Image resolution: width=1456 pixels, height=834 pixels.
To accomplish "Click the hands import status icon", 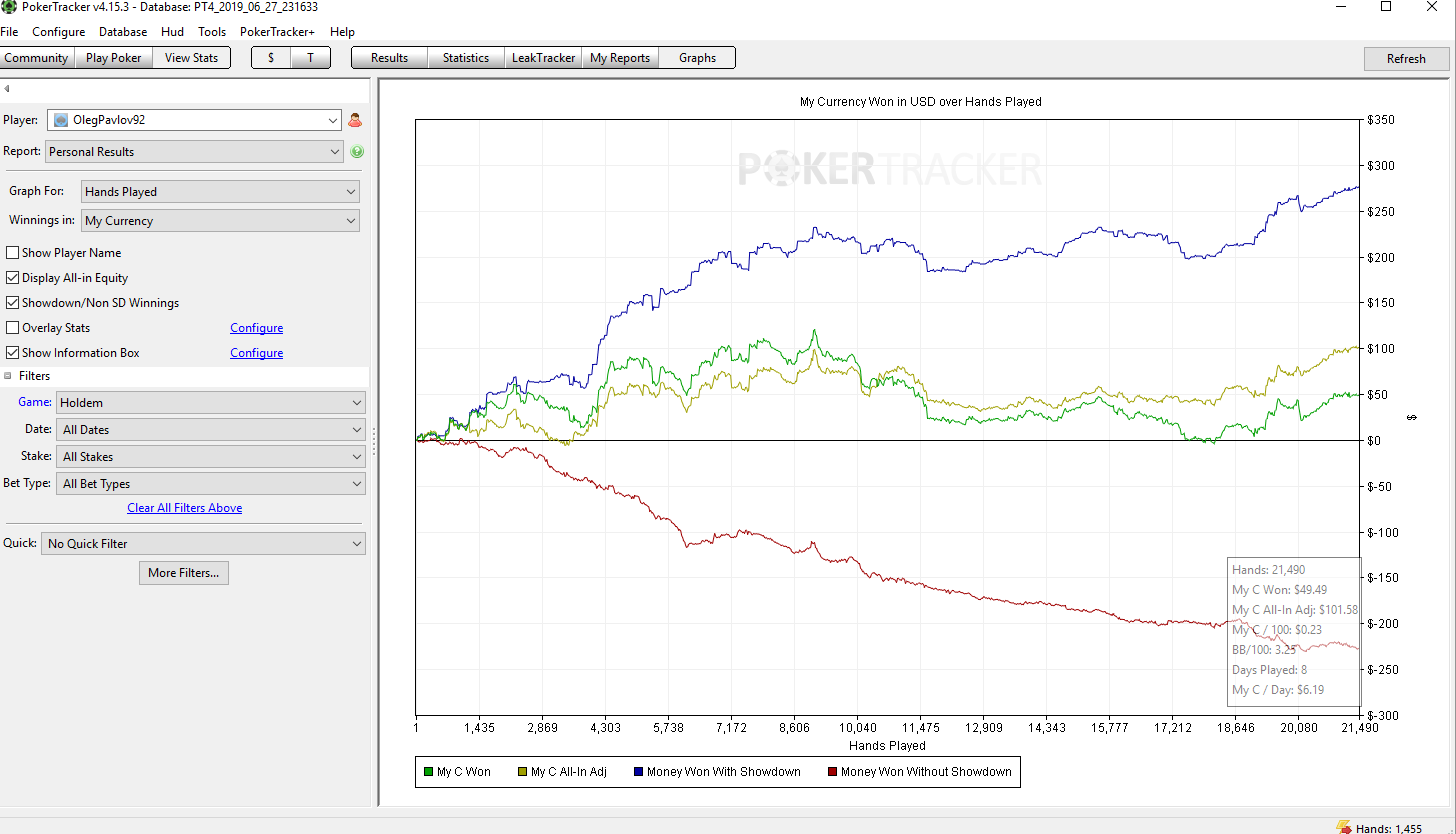I will [1344, 827].
